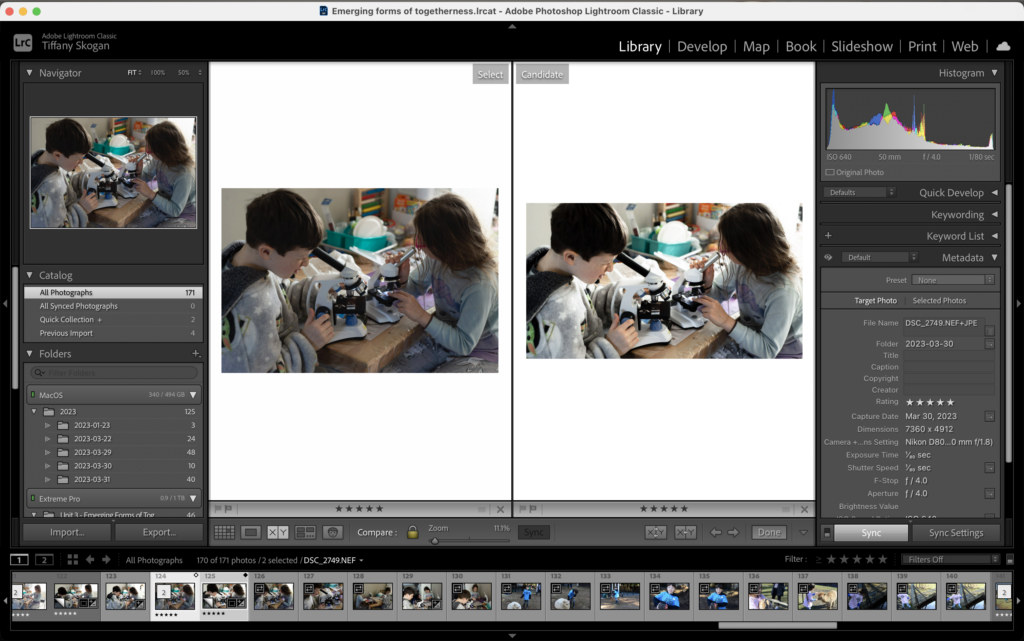Collapse the Folders panel
This screenshot has width=1024, height=641.
click(29, 353)
